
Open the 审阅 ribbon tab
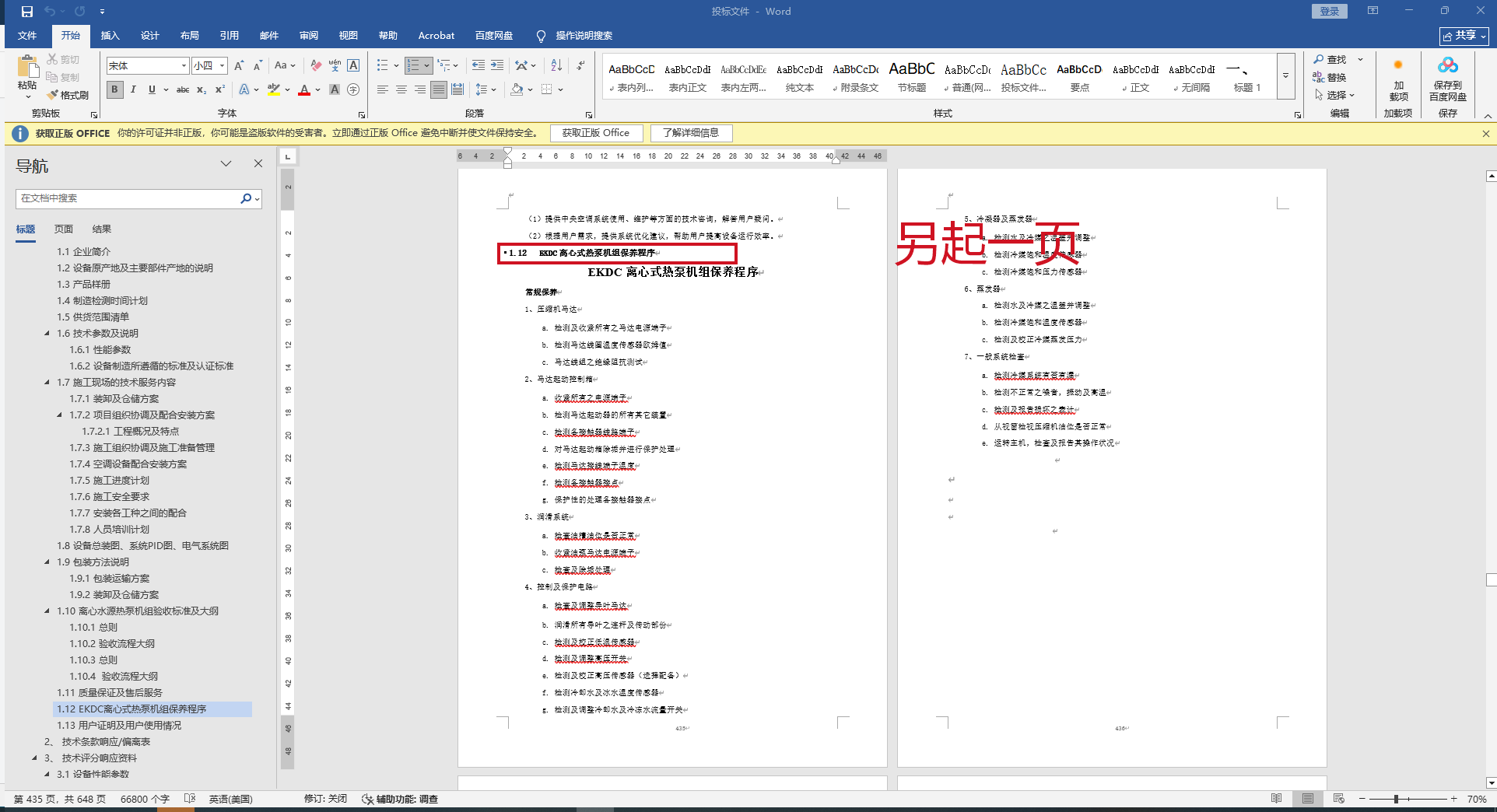[x=309, y=36]
